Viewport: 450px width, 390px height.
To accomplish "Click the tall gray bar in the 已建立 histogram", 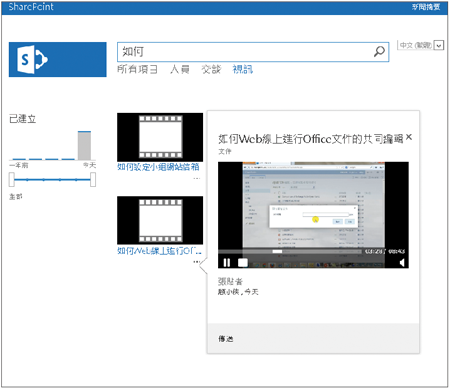I will pyautogui.click(x=84, y=146).
